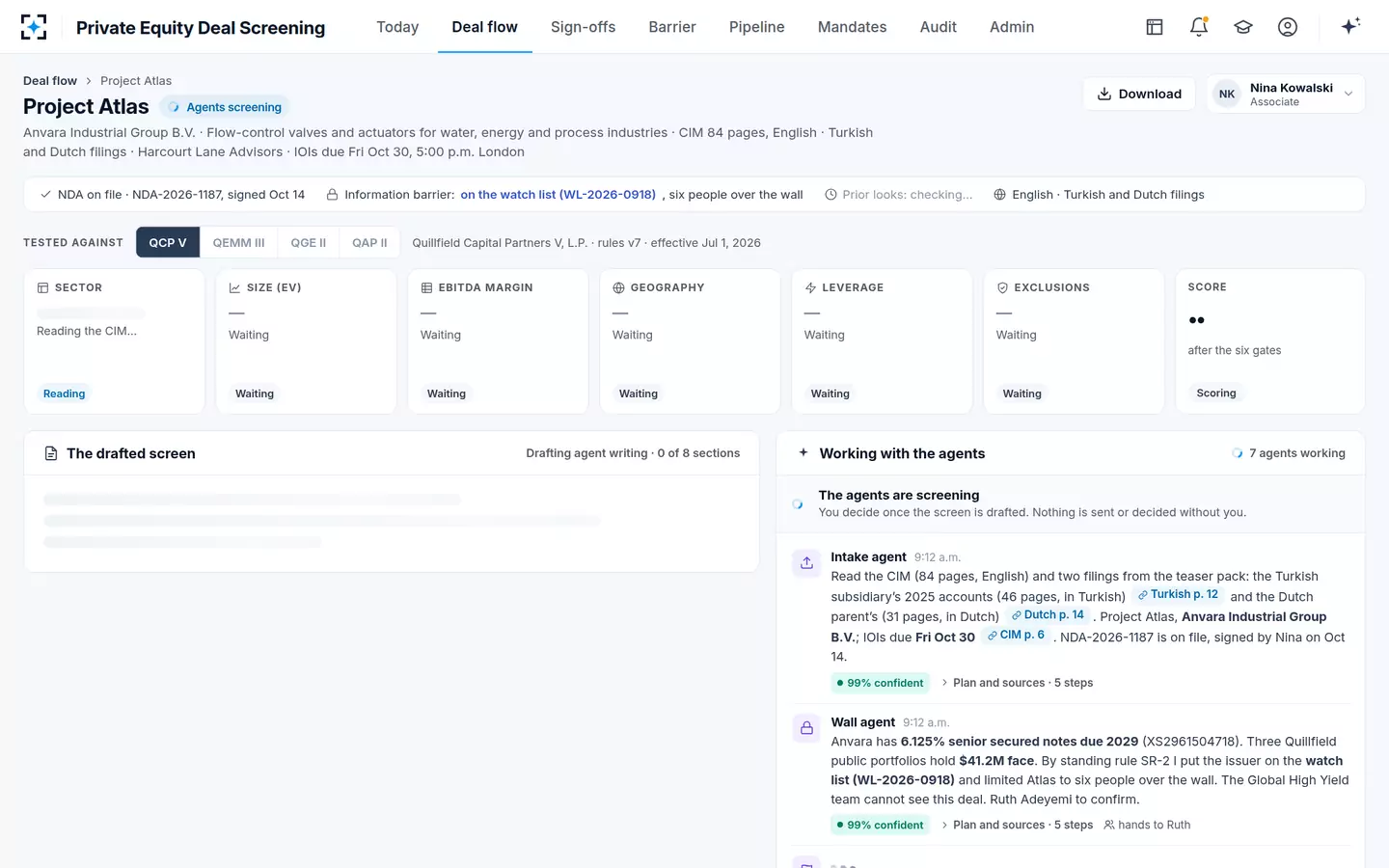Image resolution: width=1389 pixels, height=868 pixels.
Task: Expand Wall agent plan and sources
Action: pyautogui.click(x=1016, y=825)
